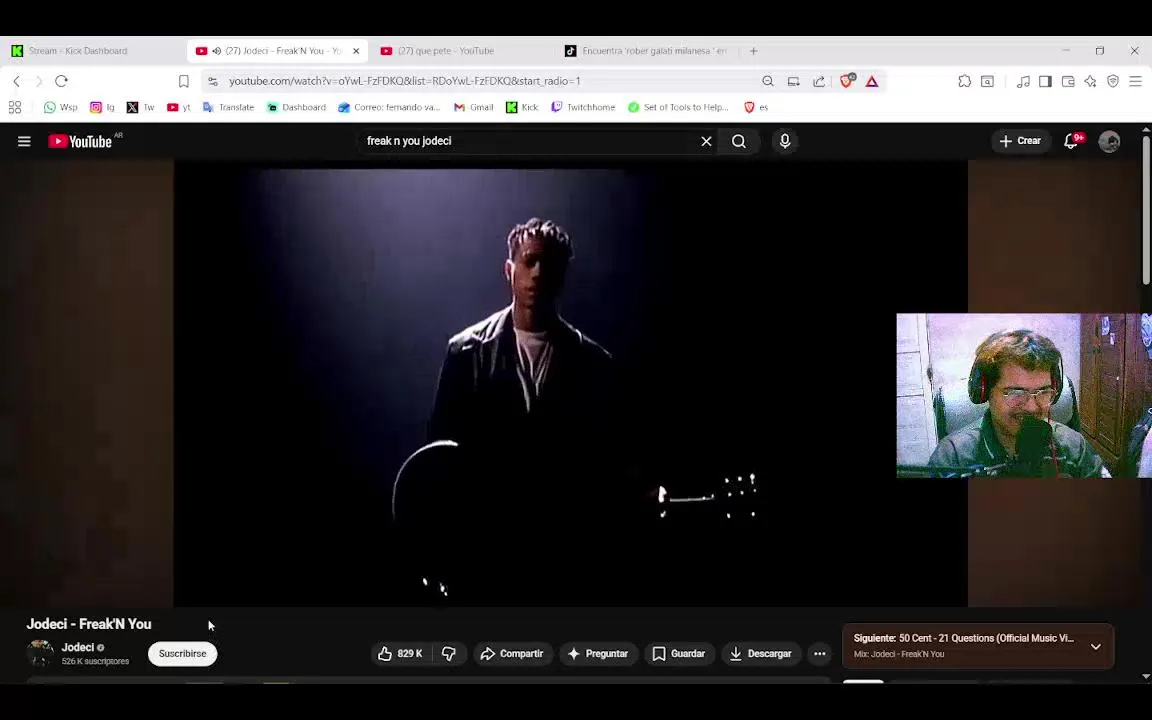Dislike the video with thumbs-down
This screenshot has width=1152, height=720.
(449, 654)
